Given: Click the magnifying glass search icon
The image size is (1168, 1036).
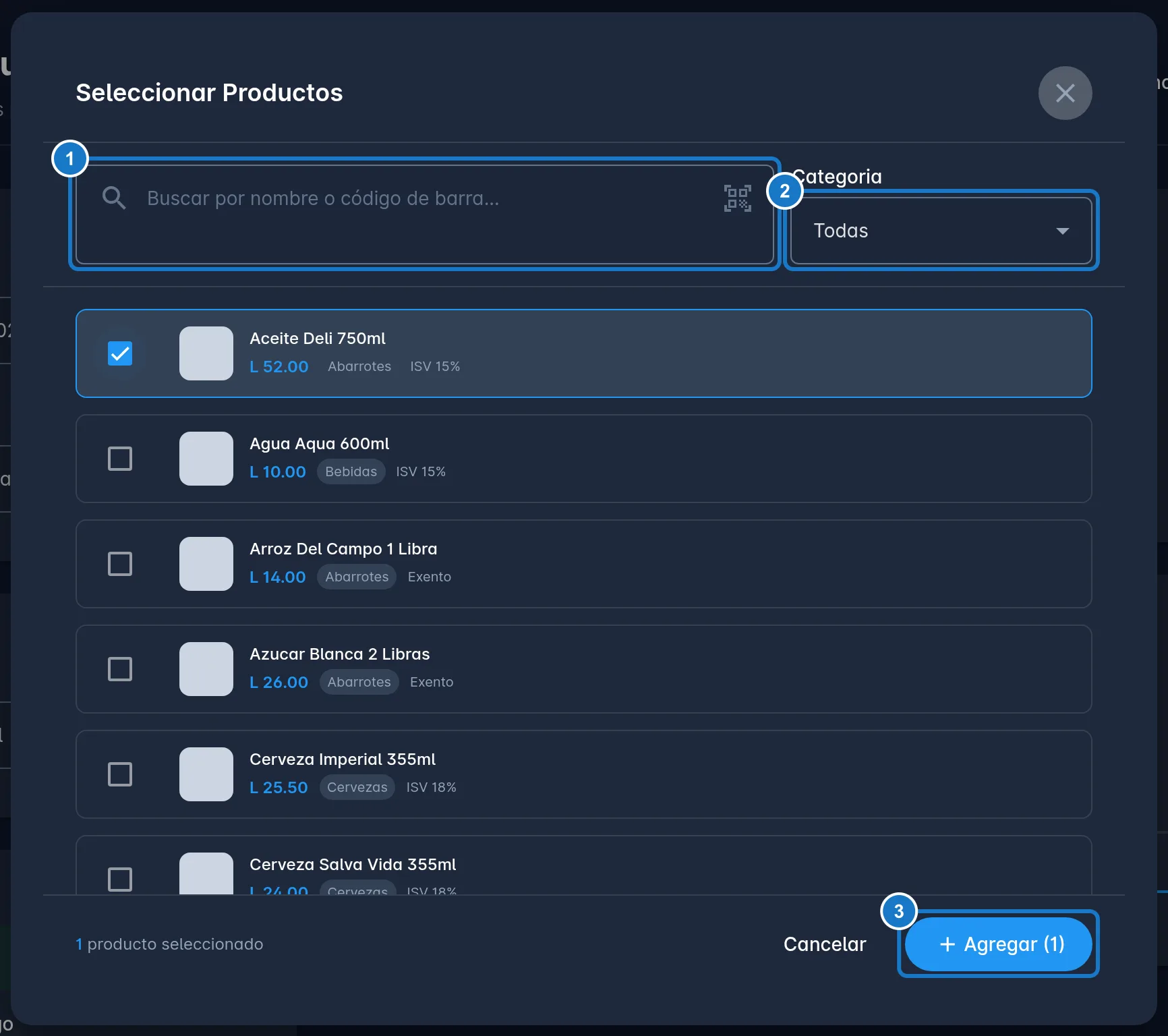Looking at the screenshot, I should click(114, 198).
